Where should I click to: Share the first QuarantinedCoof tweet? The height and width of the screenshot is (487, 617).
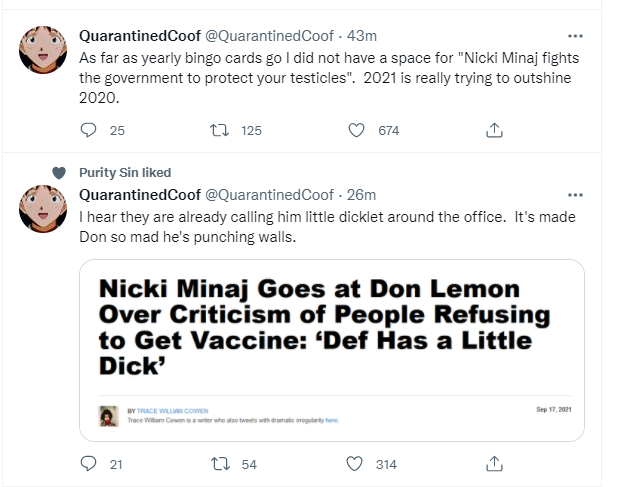click(494, 130)
